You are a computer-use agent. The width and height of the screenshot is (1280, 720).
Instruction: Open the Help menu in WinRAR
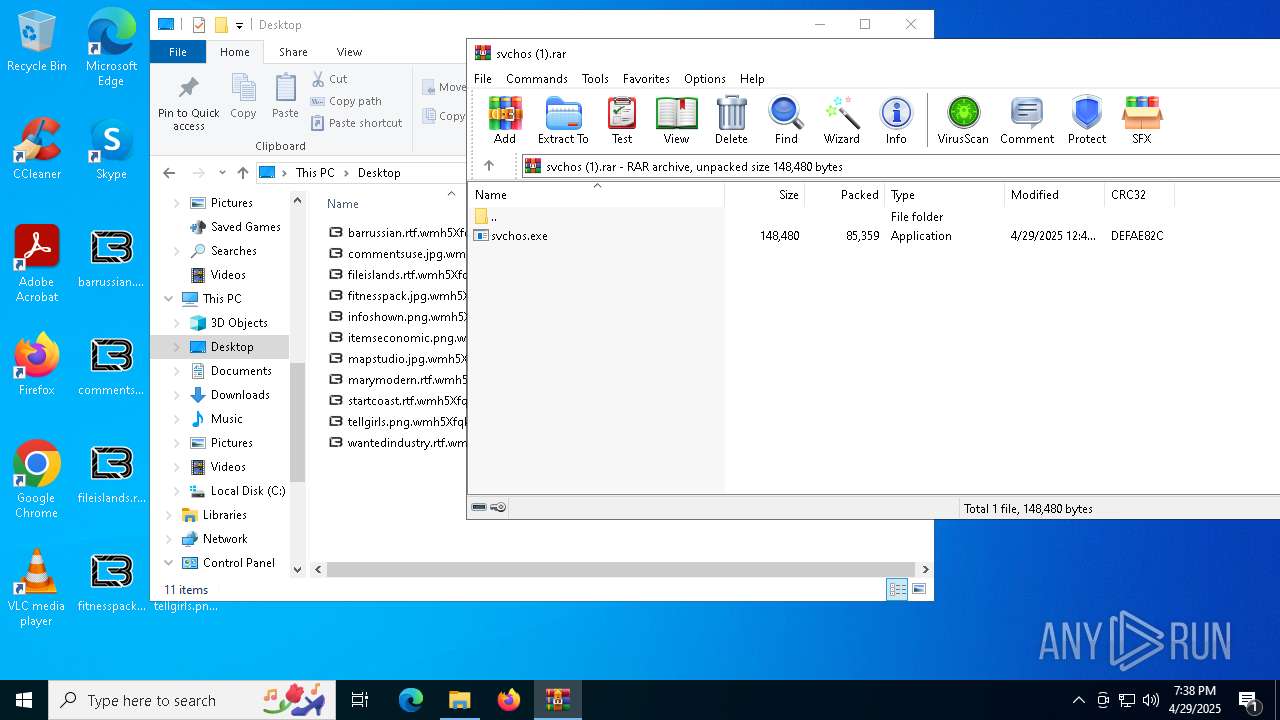752,79
